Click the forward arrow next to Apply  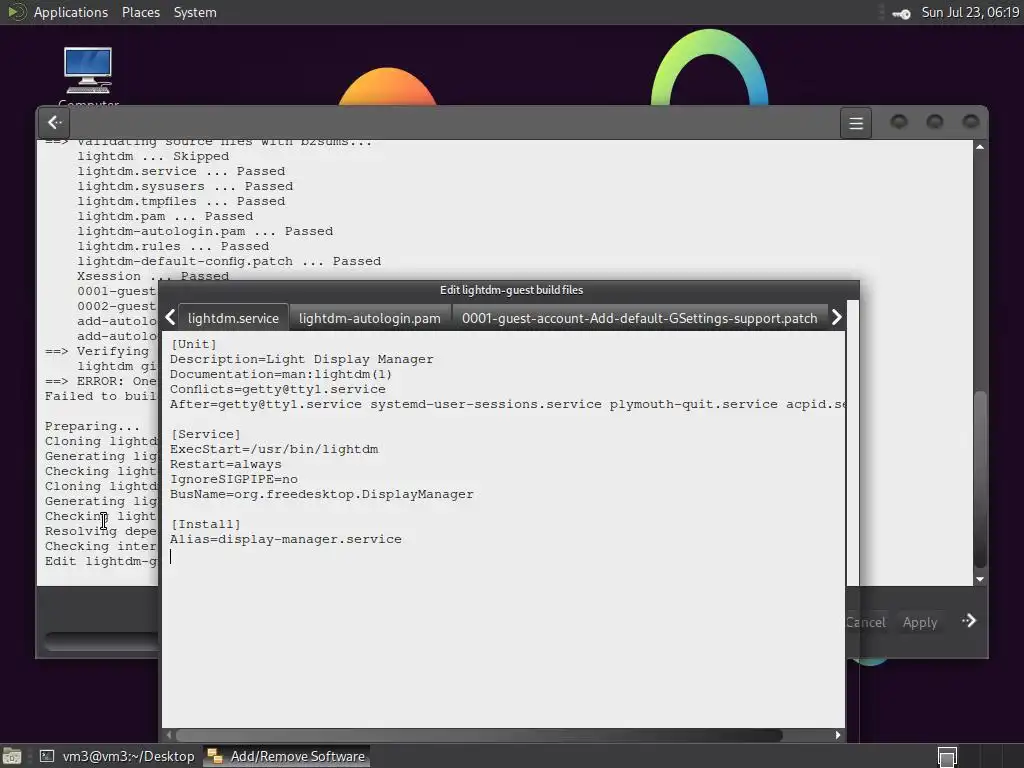pos(969,620)
